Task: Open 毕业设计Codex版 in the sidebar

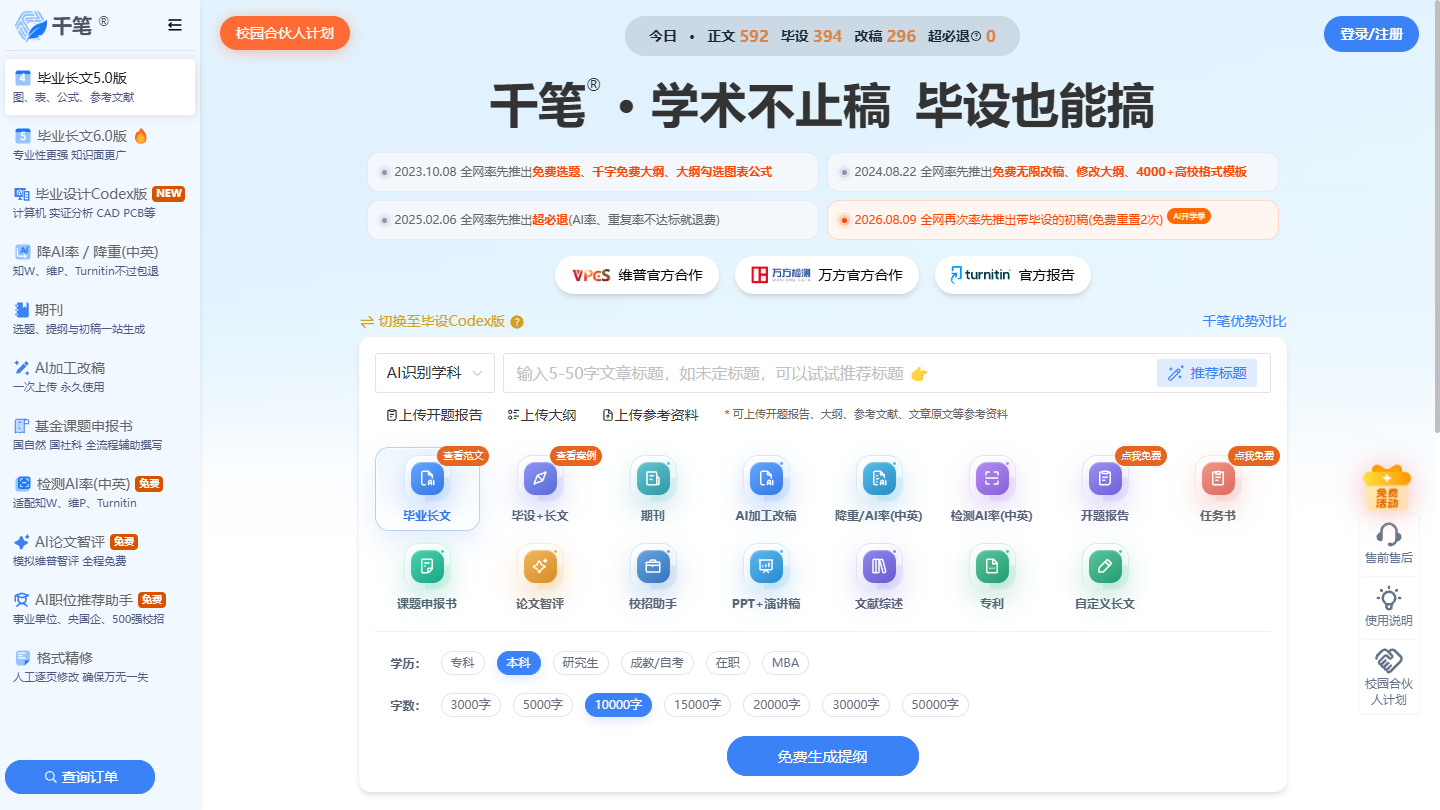Action: [99, 202]
